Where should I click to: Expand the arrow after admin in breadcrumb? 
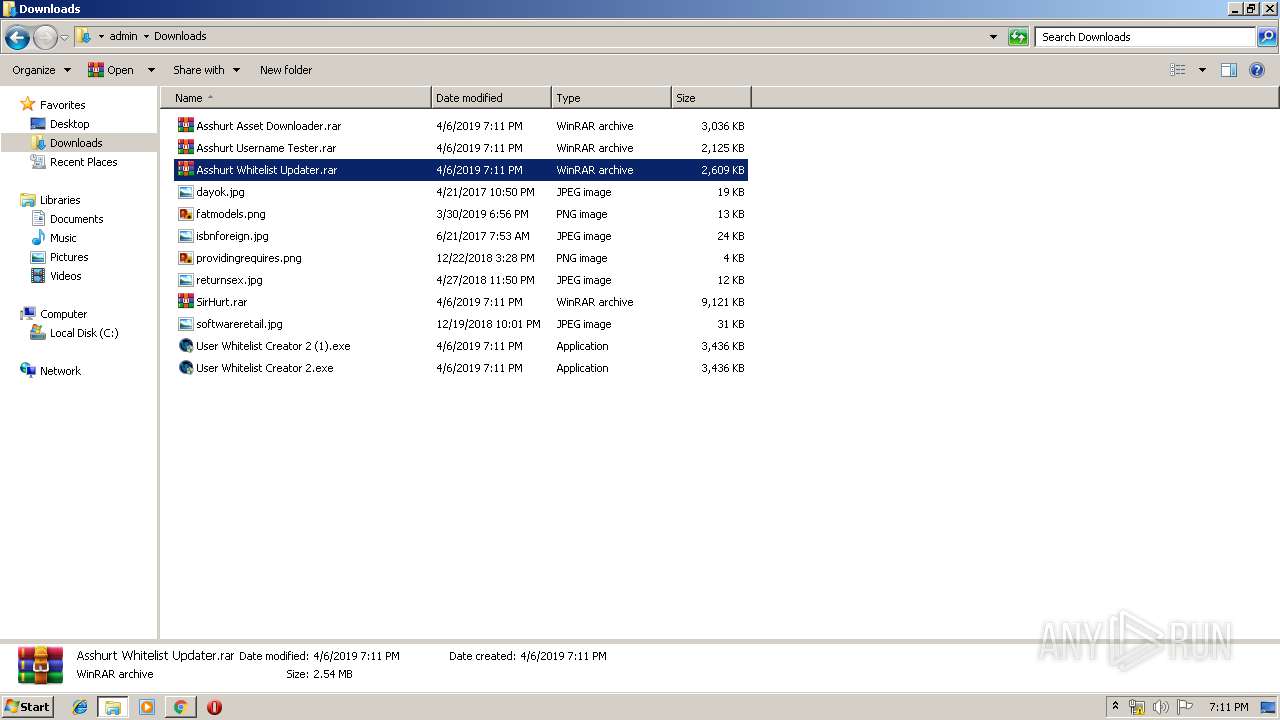[146, 36]
